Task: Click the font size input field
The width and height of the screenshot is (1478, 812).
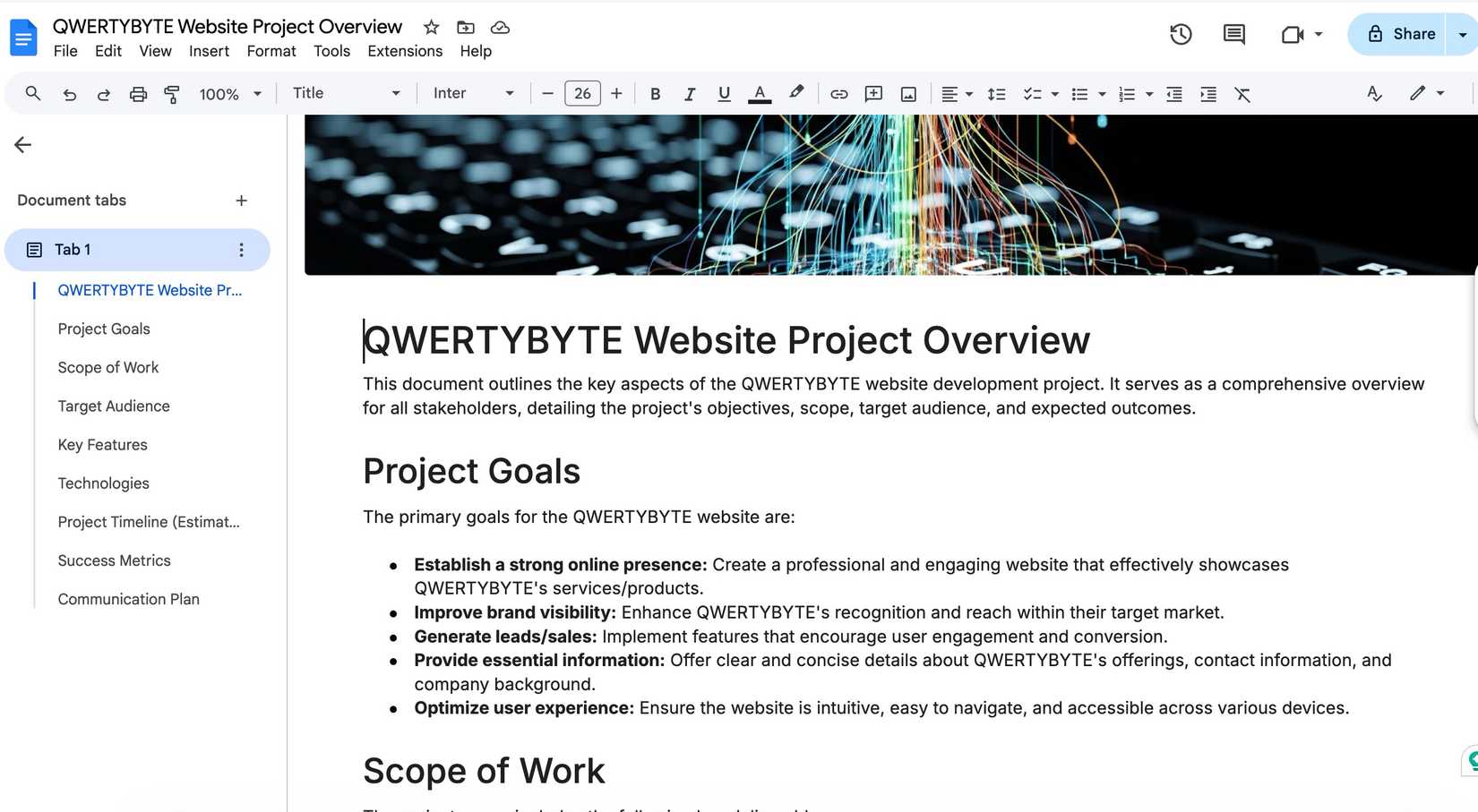Action: click(x=582, y=93)
